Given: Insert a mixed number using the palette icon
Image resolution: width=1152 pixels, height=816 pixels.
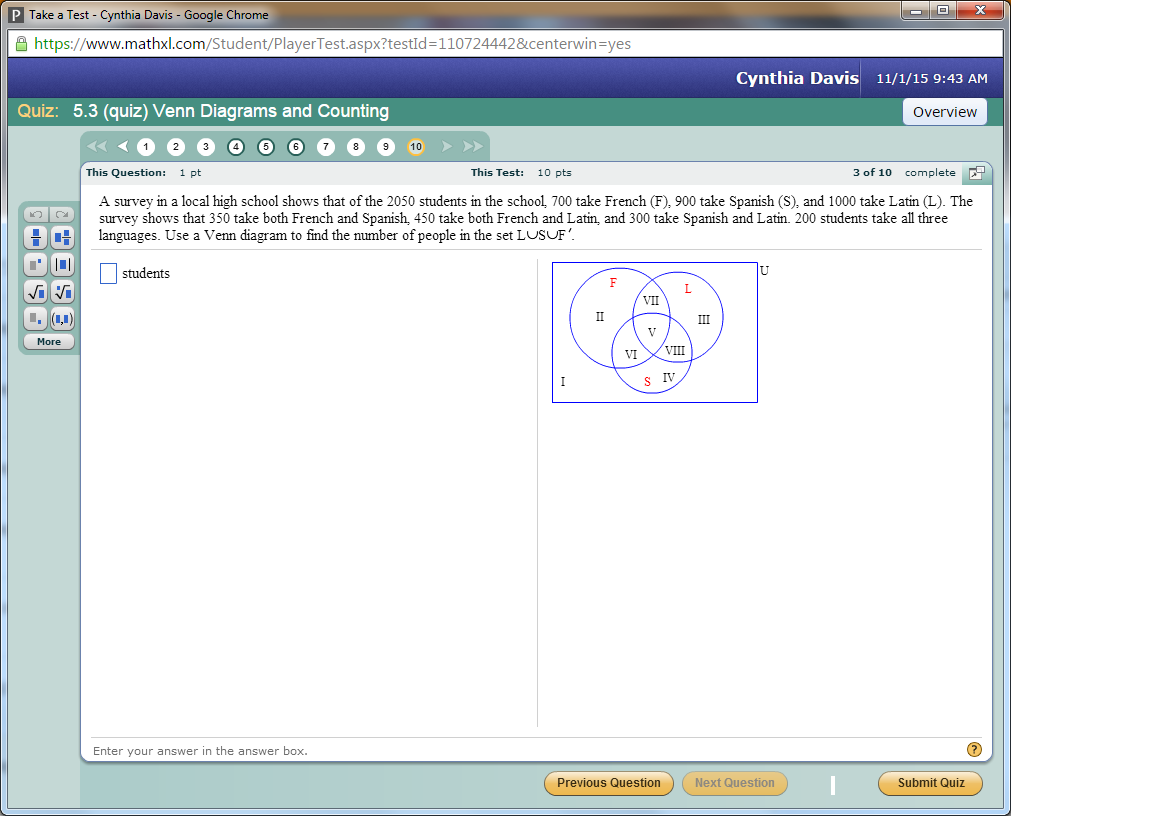Looking at the screenshot, I should click(x=61, y=237).
